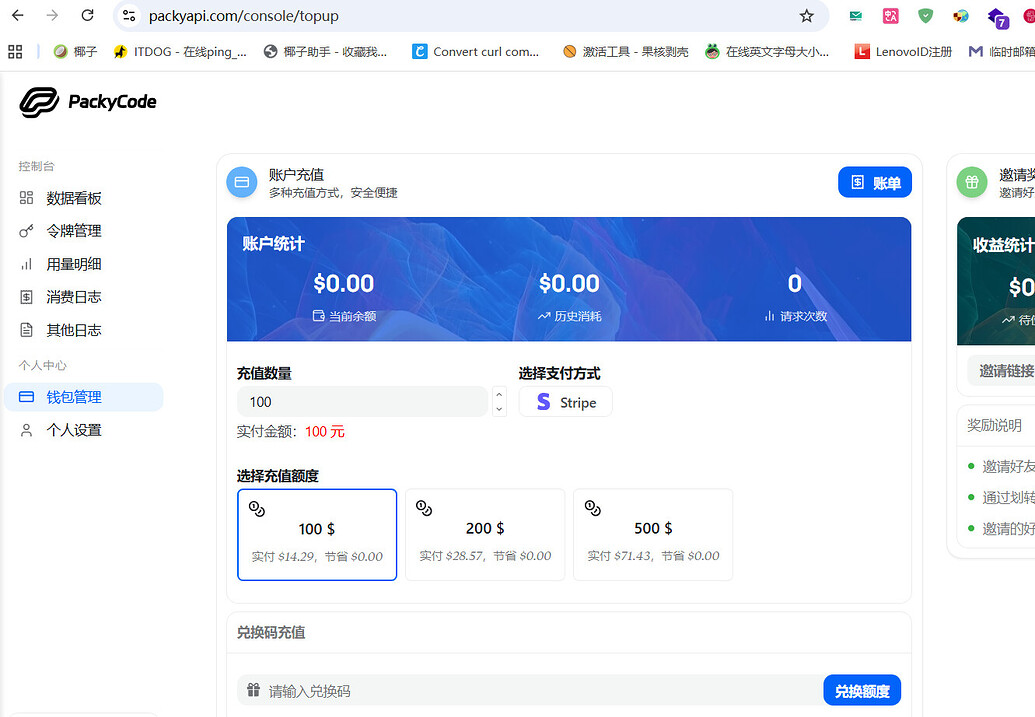Click the coin icon on the 200 $ card
Image resolution: width=1035 pixels, height=717 pixels.
click(x=424, y=508)
